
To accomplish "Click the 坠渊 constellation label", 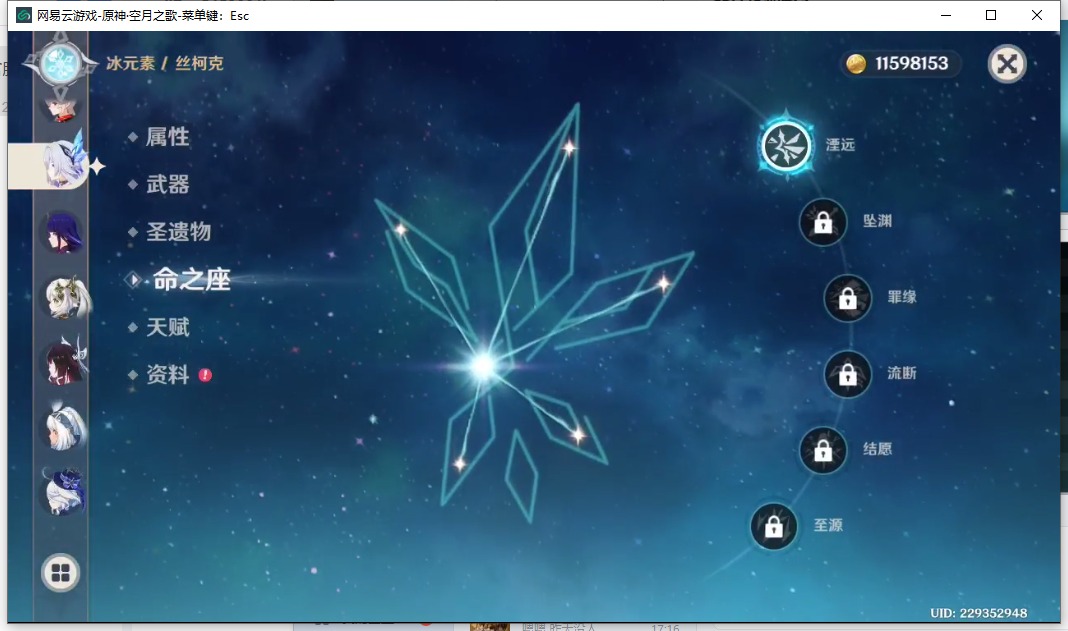I will [x=877, y=221].
